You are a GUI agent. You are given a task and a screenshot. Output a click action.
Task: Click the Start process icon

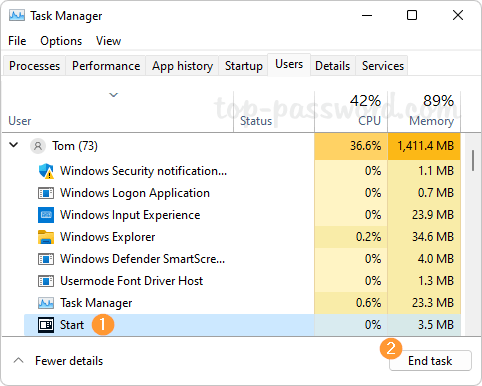pos(46,325)
